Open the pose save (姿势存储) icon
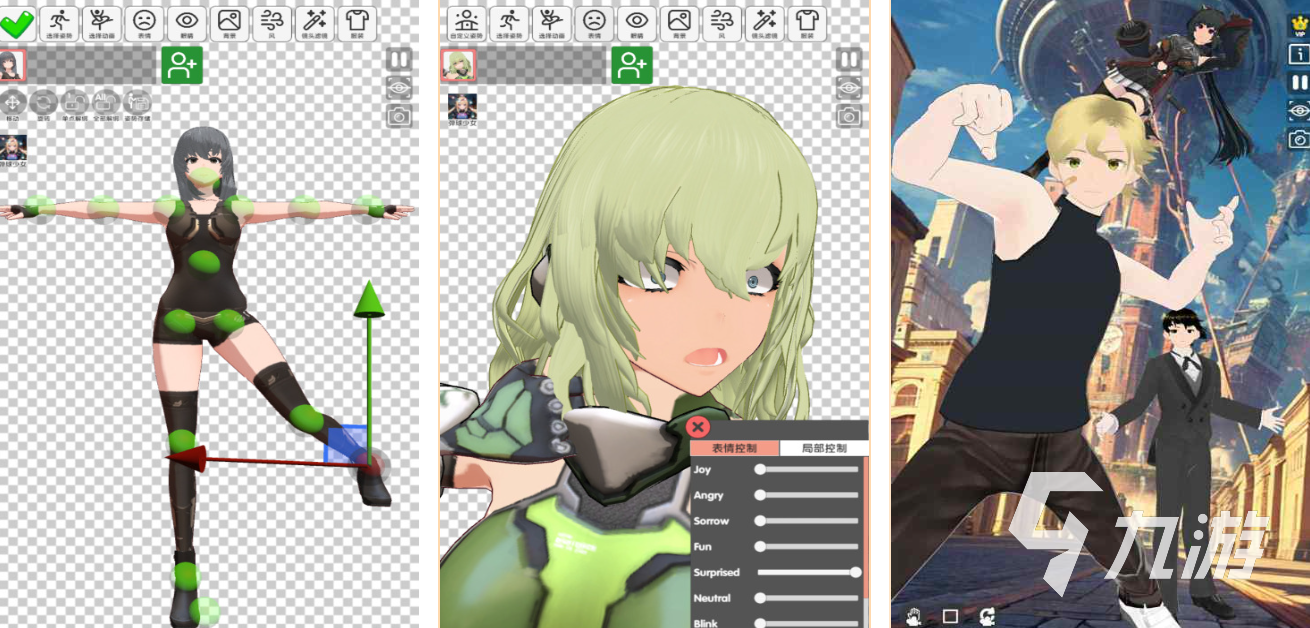 [x=137, y=103]
